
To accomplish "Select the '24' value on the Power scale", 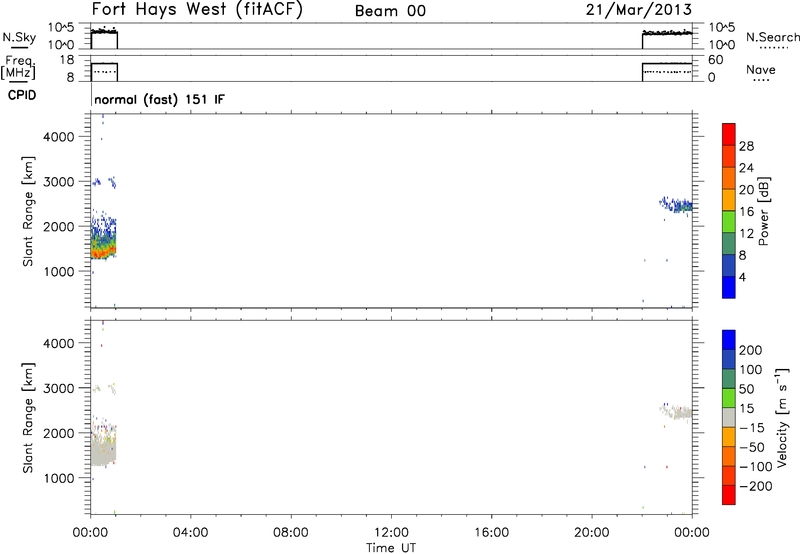I will click(x=746, y=168).
